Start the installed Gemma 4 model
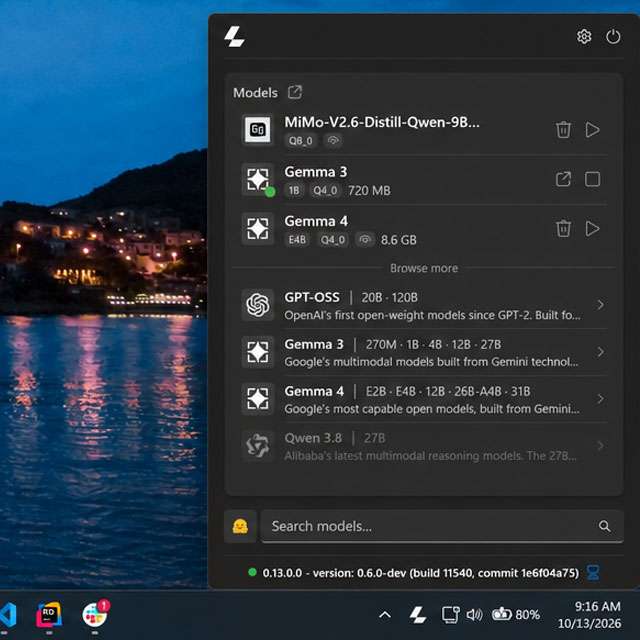 [592, 228]
